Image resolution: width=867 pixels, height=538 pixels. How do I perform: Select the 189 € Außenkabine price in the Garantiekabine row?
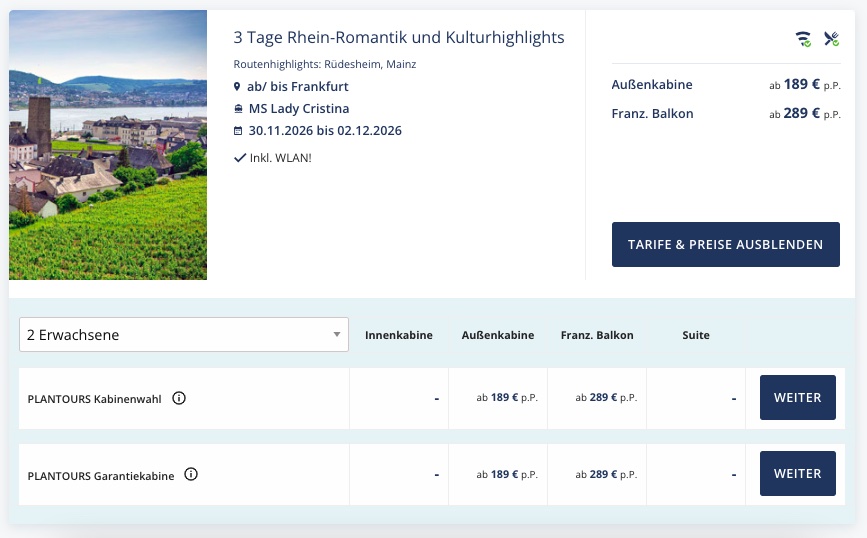click(507, 474)
